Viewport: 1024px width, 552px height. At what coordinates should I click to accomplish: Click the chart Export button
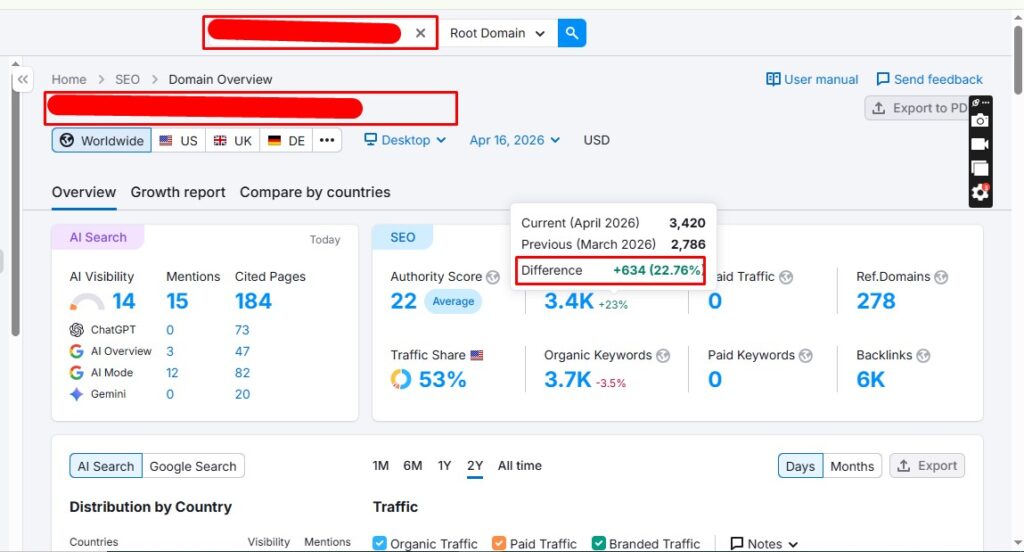coord(927,466)
